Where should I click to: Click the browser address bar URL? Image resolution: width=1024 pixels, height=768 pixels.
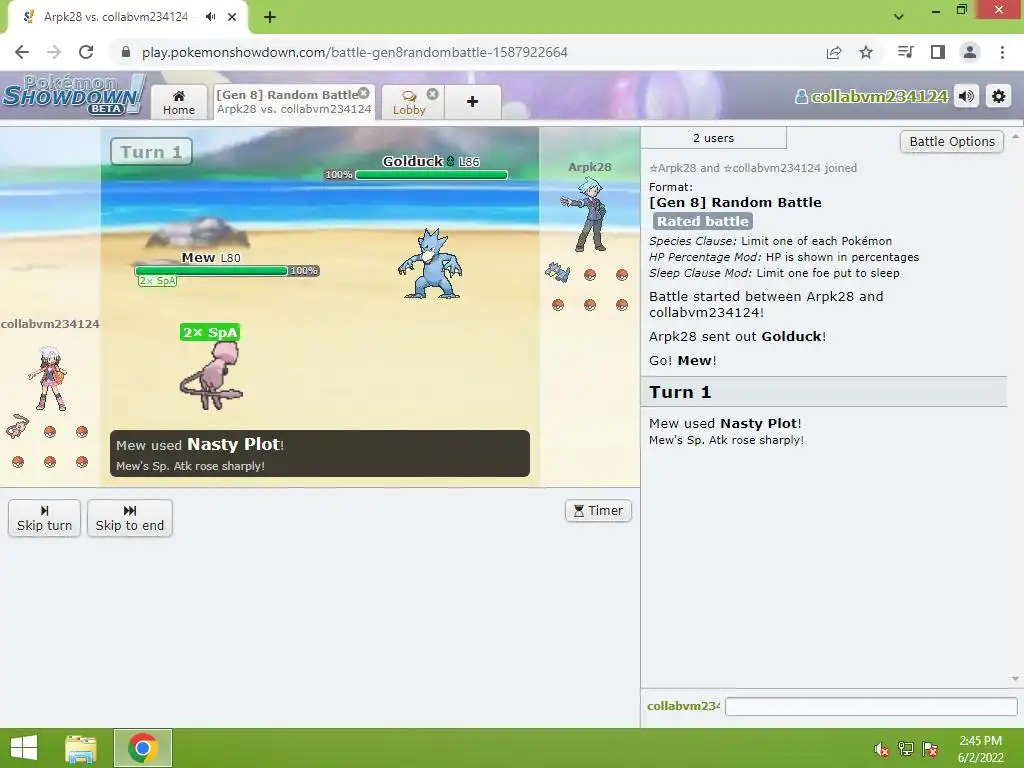pyautogui.click(x=355, y=52)
